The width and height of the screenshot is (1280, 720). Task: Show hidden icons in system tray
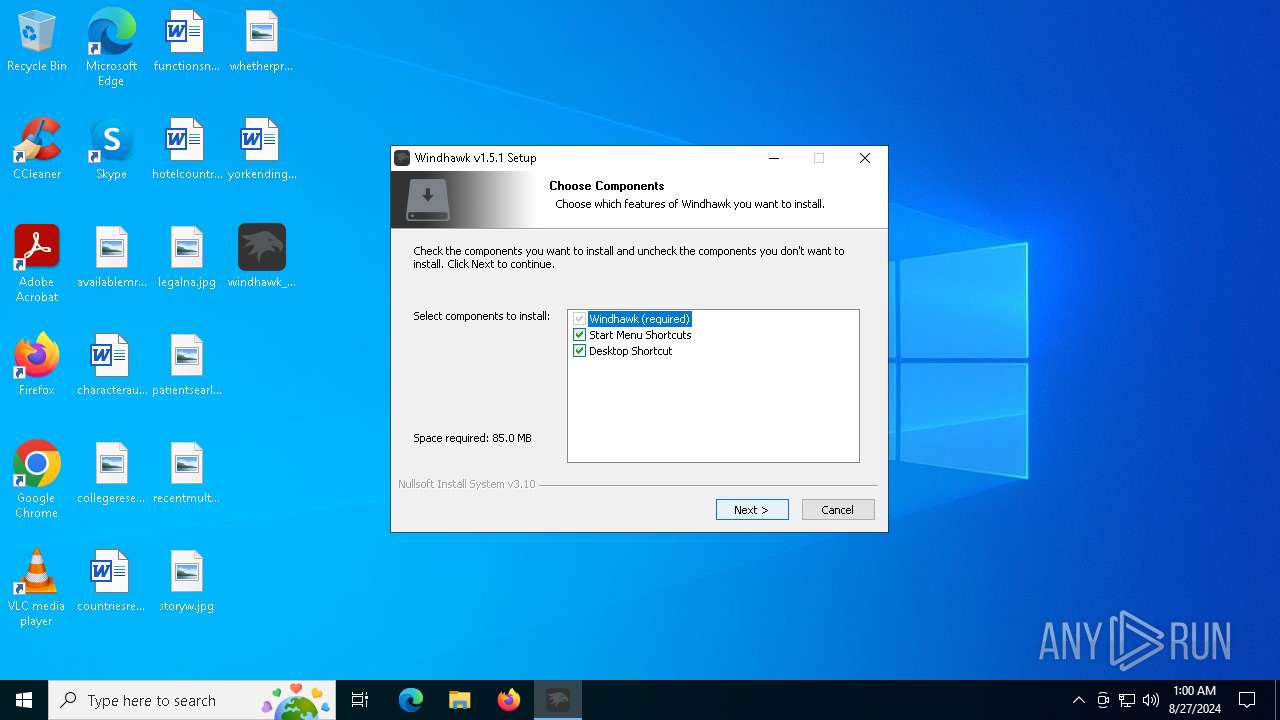click(x=1078, y=700)
